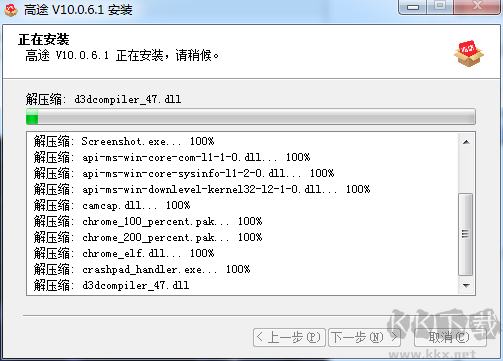
Task: Click the log list scroll-up arrow
Action: [466, 142]
